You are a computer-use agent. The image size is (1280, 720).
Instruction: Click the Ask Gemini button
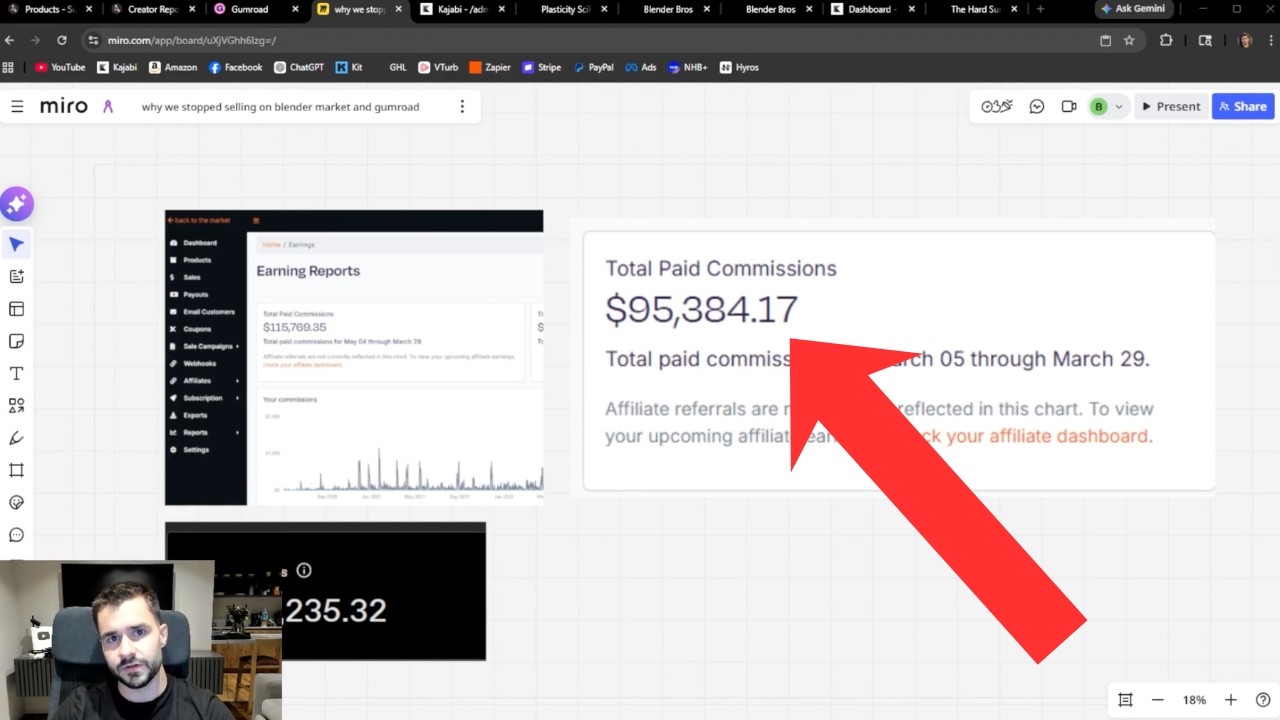pyautogui.click(x=1133, y=9)
